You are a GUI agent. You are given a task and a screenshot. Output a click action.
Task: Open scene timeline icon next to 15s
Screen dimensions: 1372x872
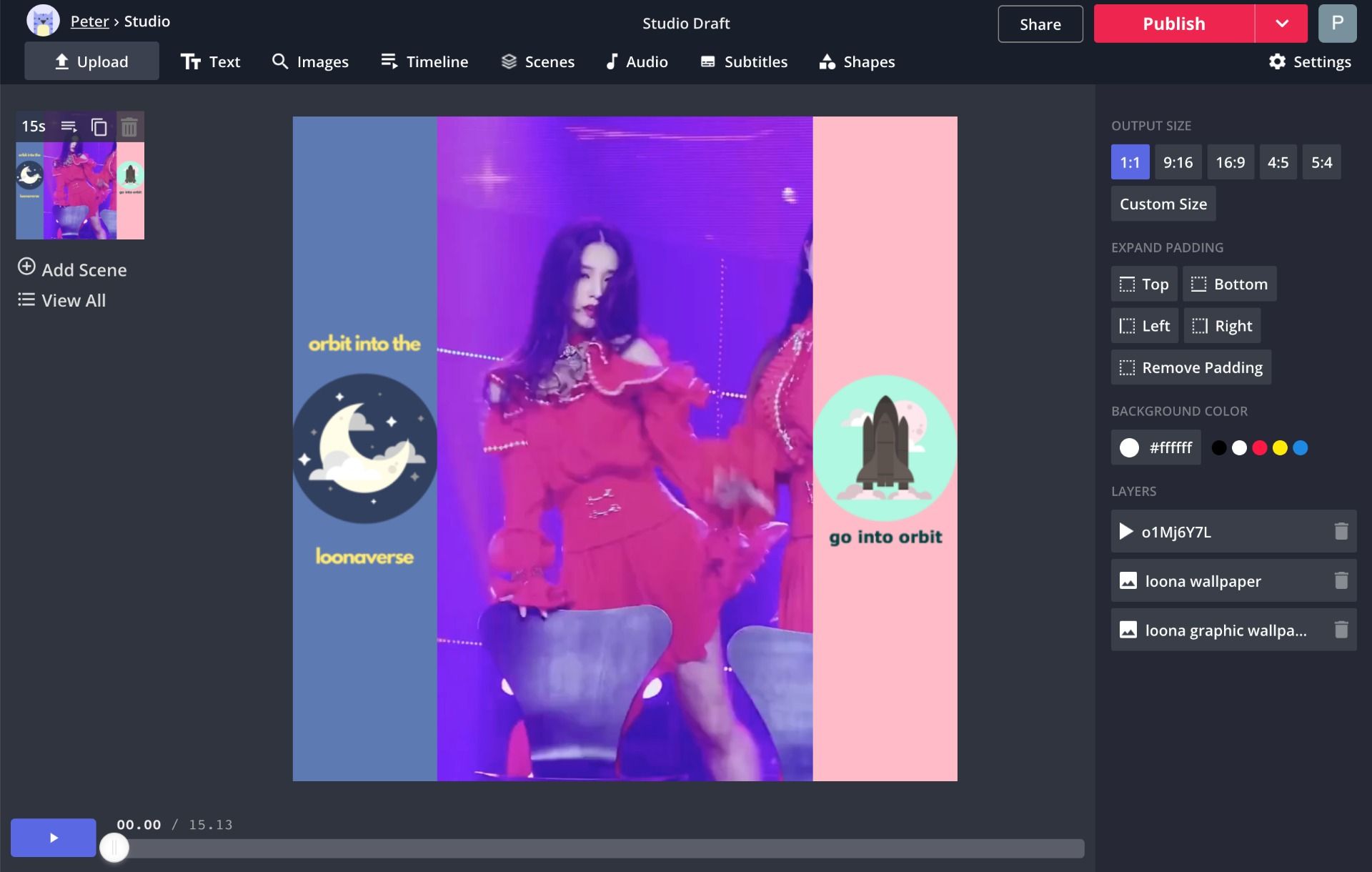pos(69,127)
